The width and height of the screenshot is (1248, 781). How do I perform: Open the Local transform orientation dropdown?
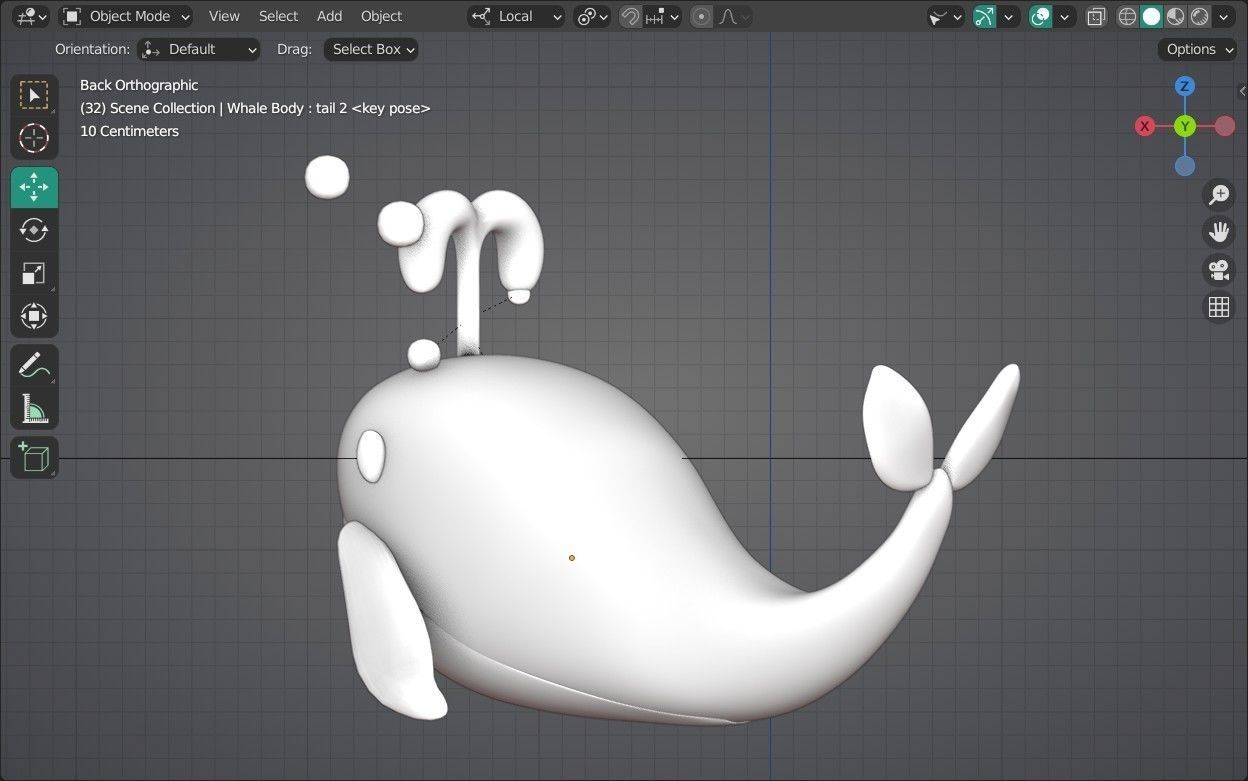point(516,16)
